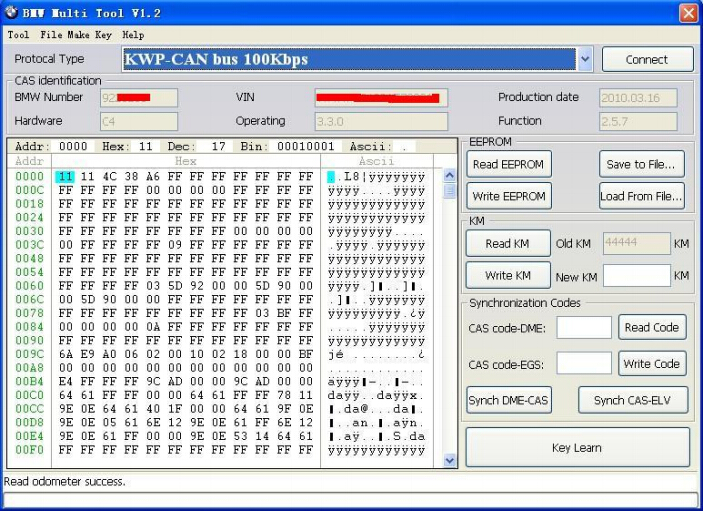704x512 pixels.
Task: Click the progress bar at the bottom
Action: [x=351, y=500]
